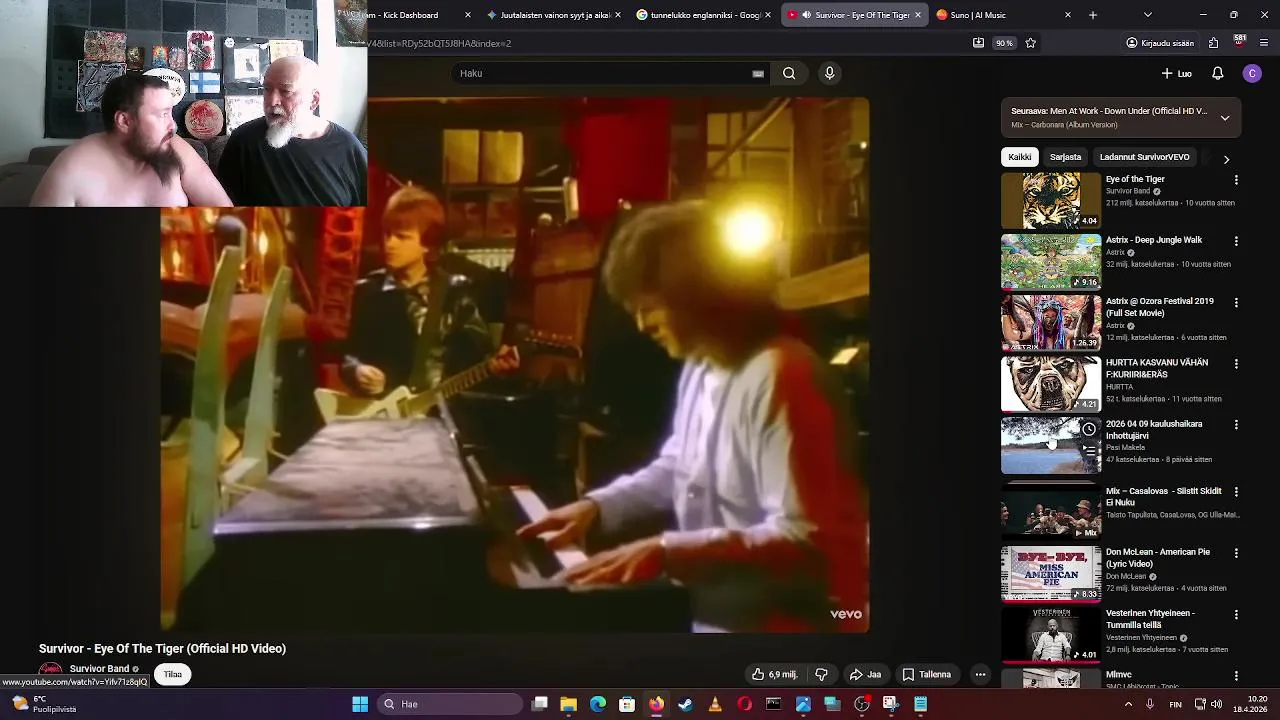This screenshot has height=720, width=1280.
Task: Select the Sarjasta filter chip
Action: [1065, 157]
